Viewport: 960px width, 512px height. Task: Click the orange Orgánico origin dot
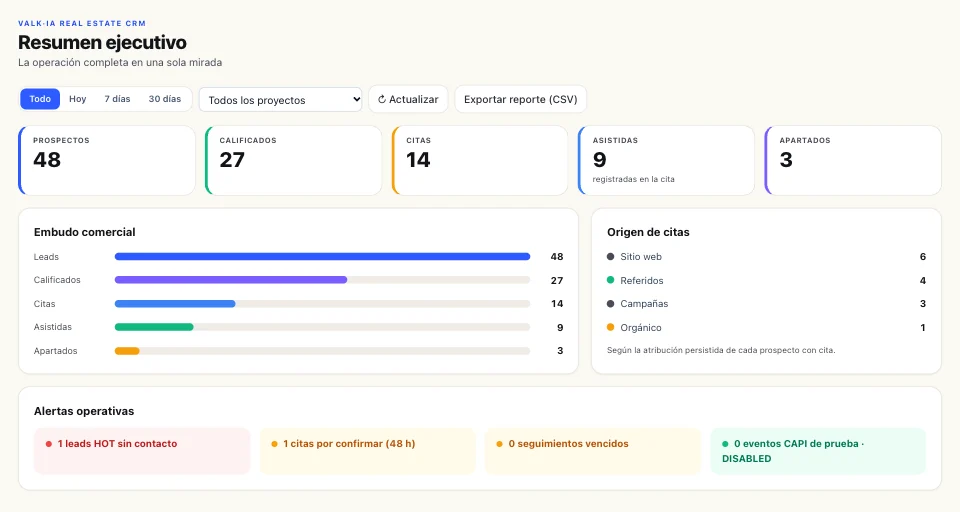point(610,327)
